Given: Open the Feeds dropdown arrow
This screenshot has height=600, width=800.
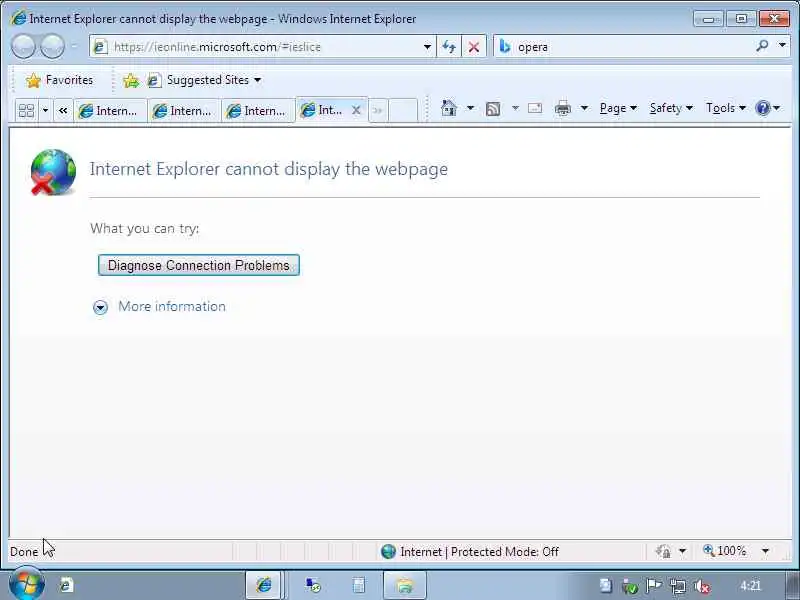Looking at the screenshot, I should [515, 108].
